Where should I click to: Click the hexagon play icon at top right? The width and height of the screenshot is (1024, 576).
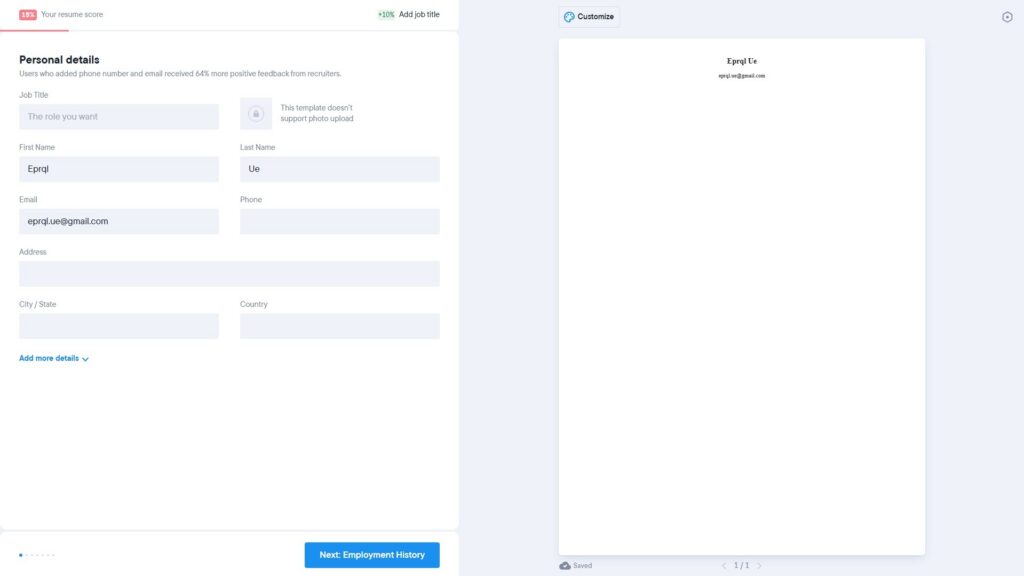click(x=1007, y=17)
